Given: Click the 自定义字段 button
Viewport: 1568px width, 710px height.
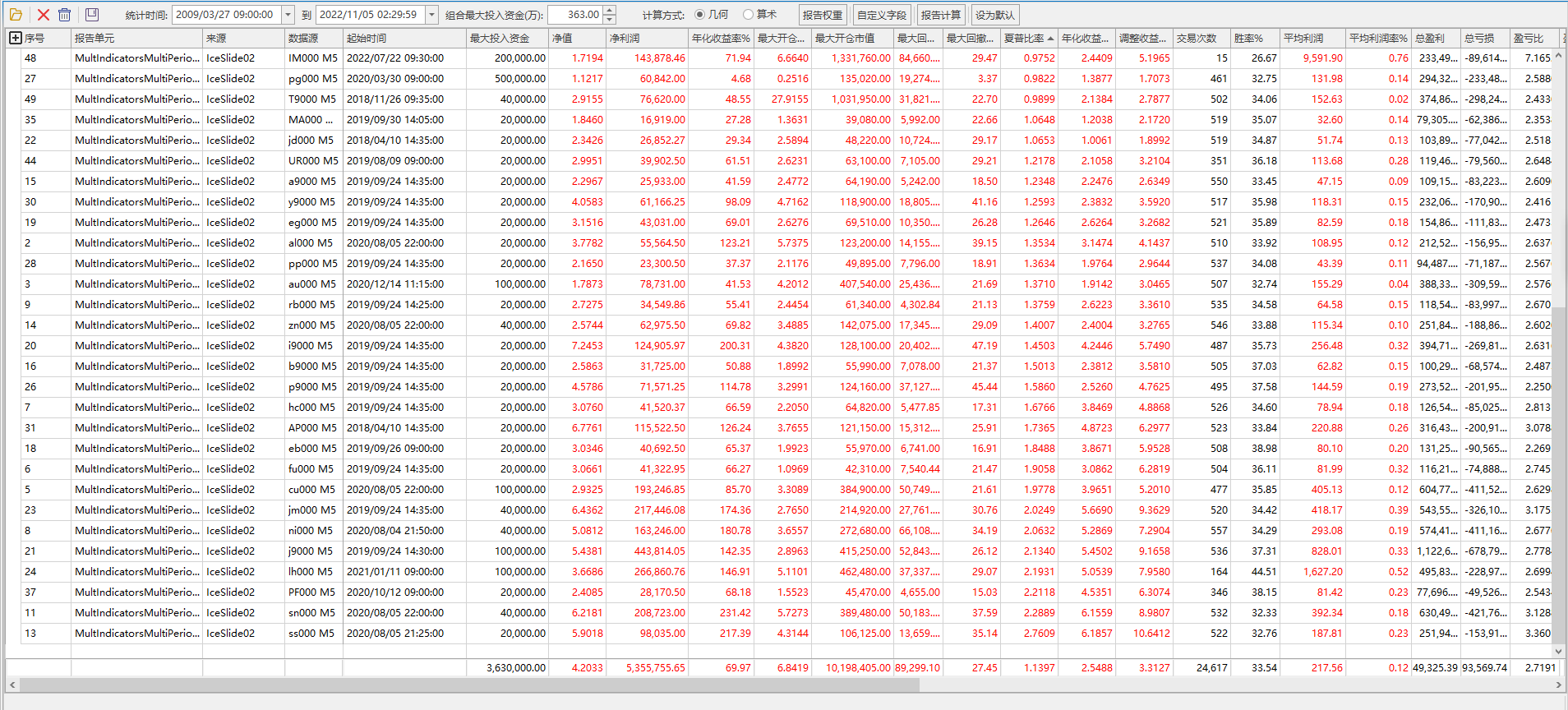Looking at the screenshot, I should pos(881,15).
